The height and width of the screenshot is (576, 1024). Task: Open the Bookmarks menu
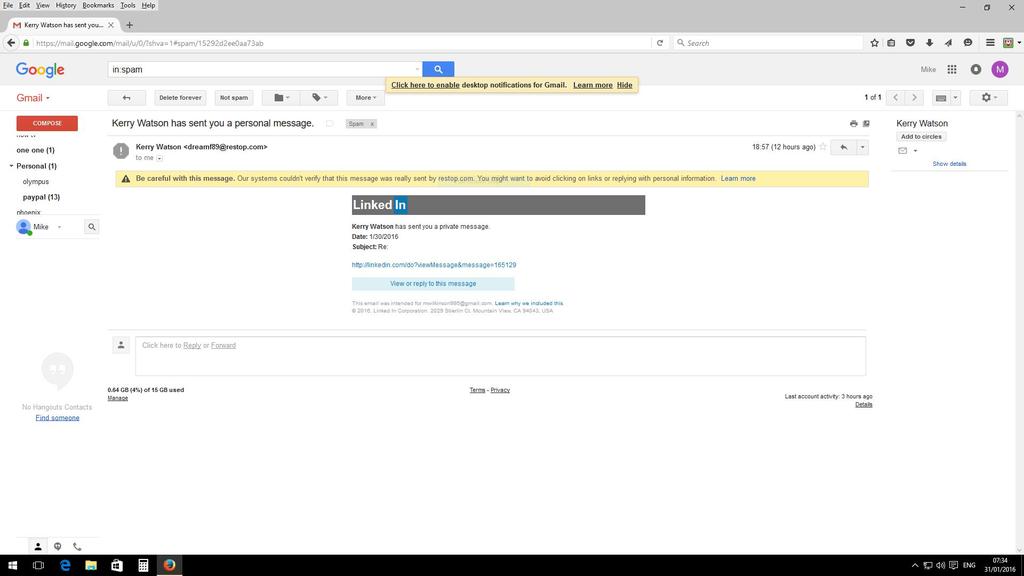point(98,5)
